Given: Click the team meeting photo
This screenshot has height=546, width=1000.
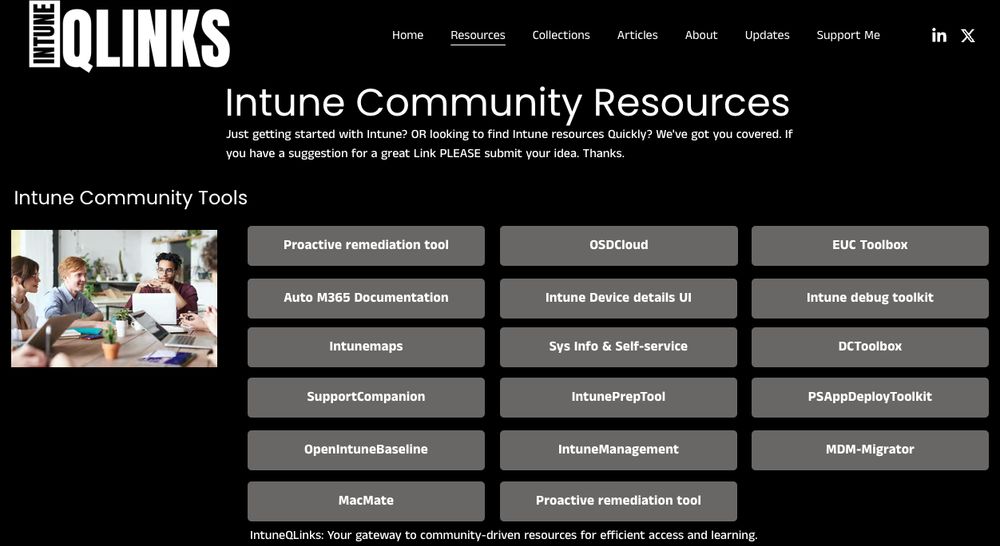Looking at the screenshot, I should pos(114,299).
